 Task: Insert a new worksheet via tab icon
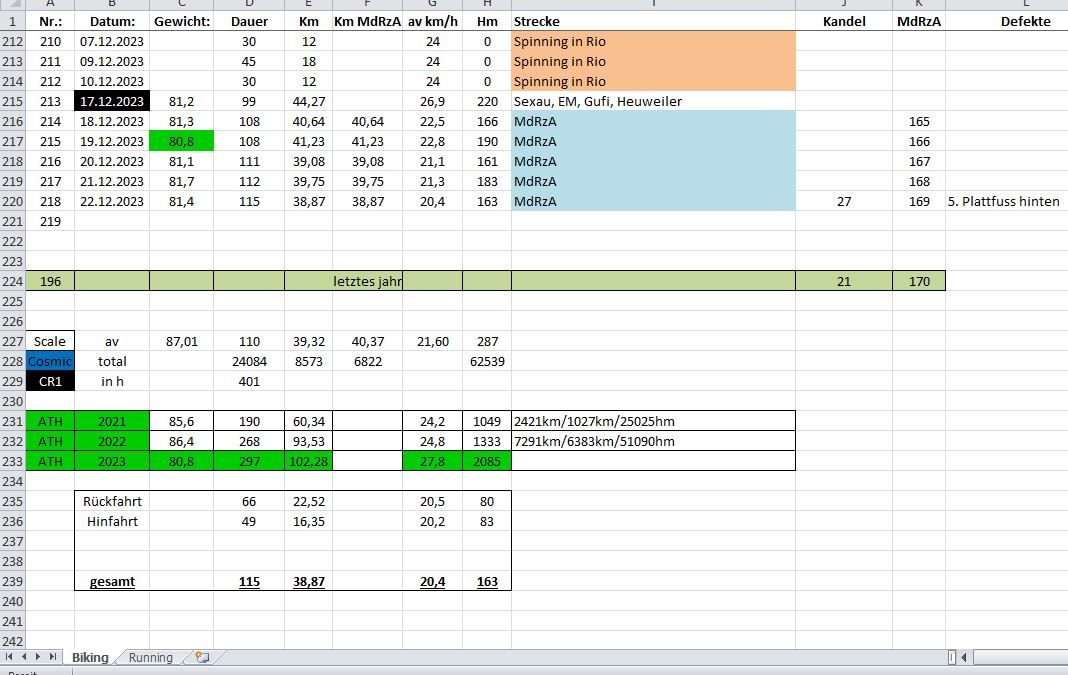tap(202, 657)
